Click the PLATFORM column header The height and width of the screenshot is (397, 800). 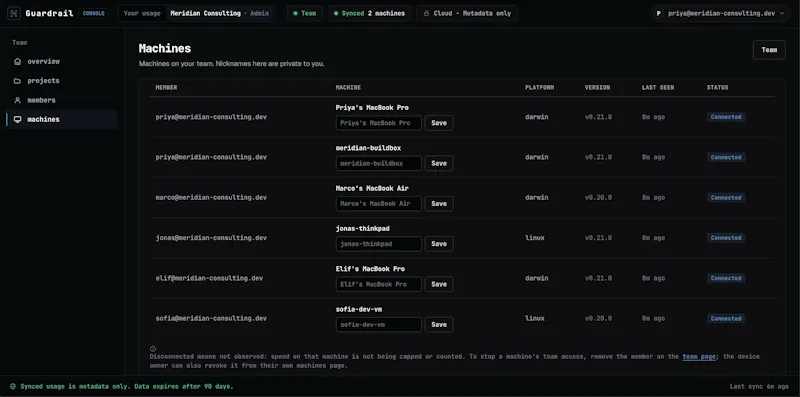(539, 88)
